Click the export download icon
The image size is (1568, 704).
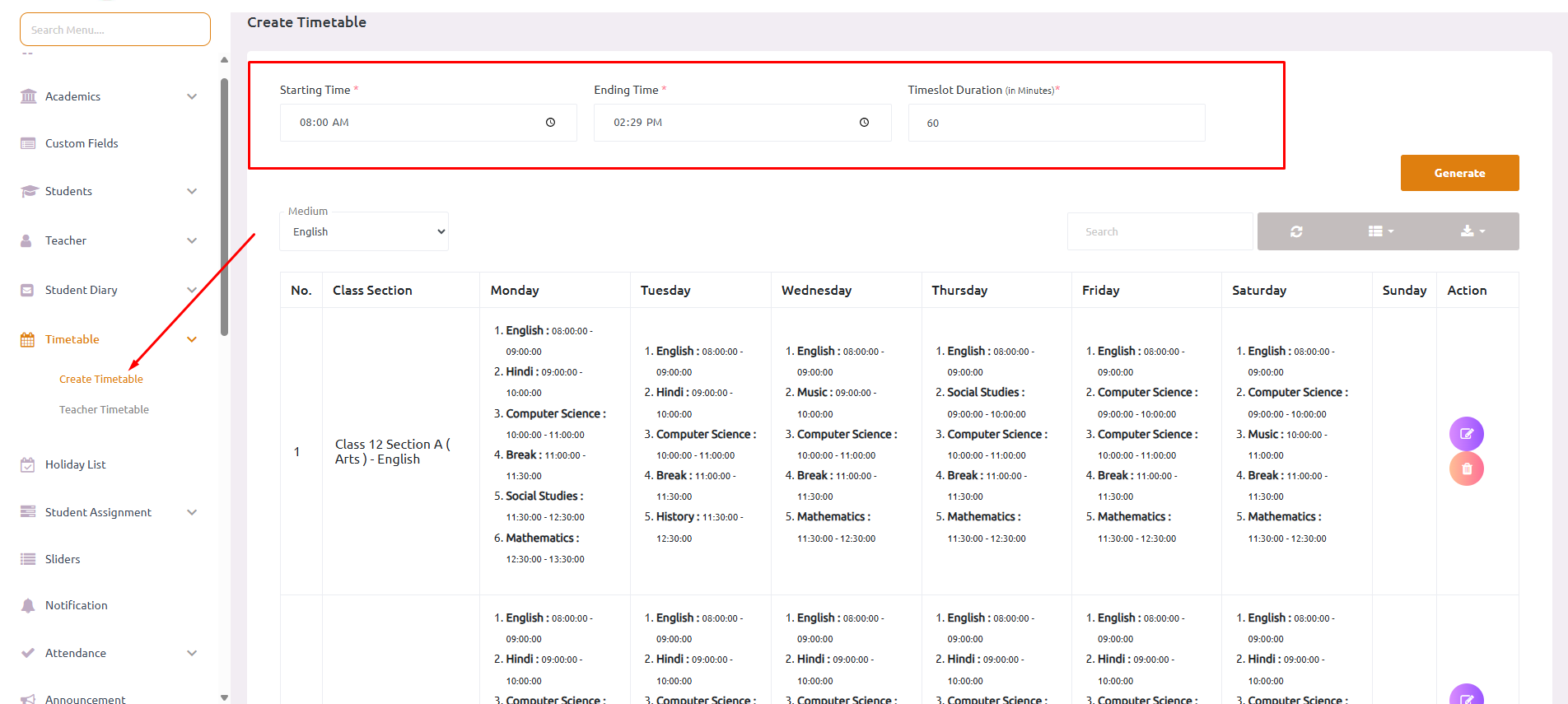point(1472,231)
